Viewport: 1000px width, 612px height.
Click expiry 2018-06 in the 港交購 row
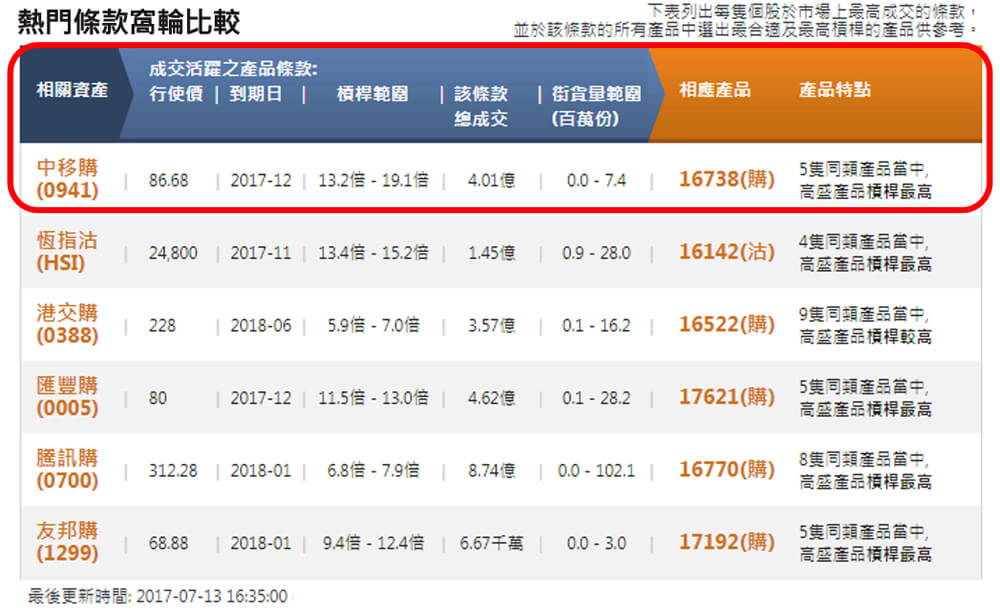[x=261, y=326]
